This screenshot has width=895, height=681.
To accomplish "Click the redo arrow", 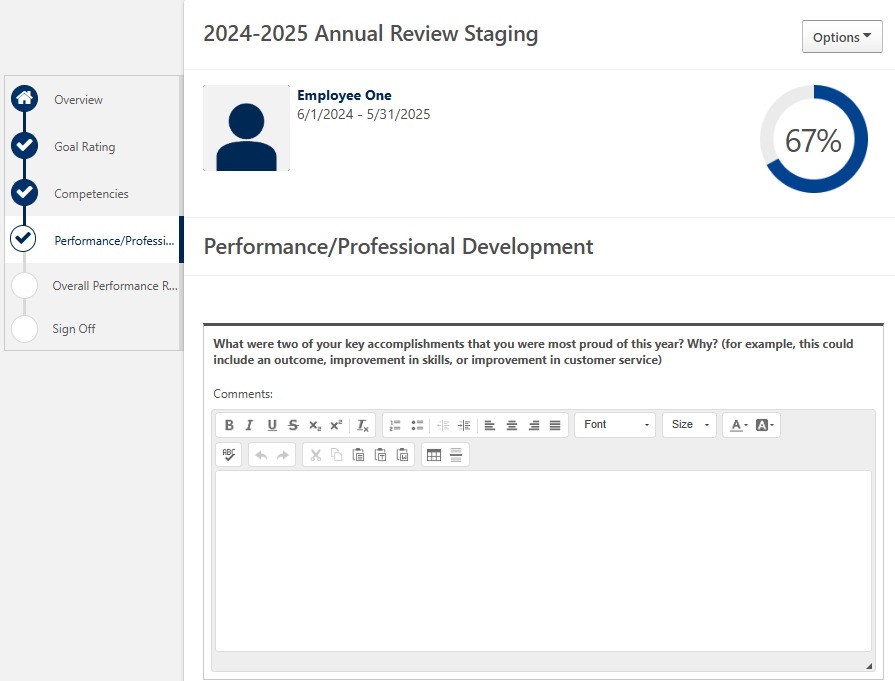I will click(x=283, y=455).
